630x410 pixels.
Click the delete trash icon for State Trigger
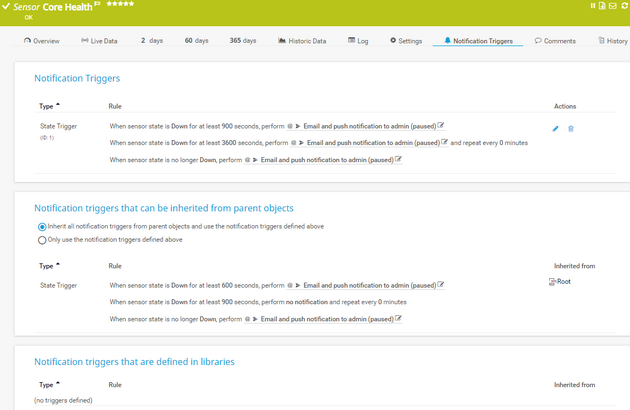point(571,129)
